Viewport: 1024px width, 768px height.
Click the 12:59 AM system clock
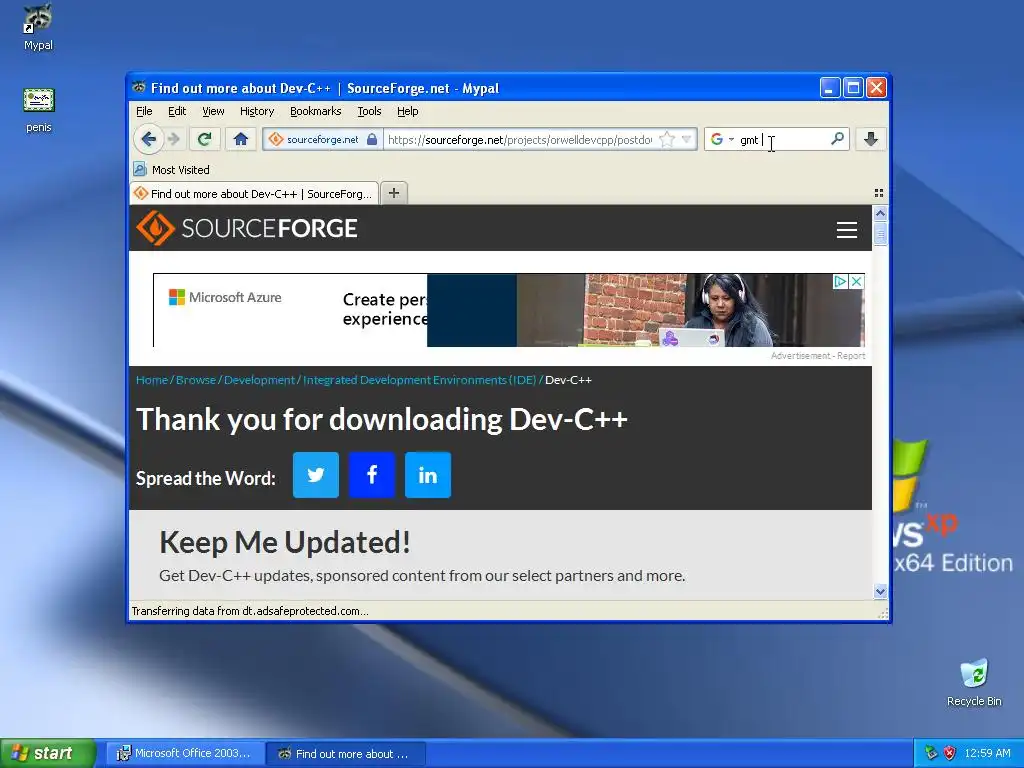coord(987,753)
